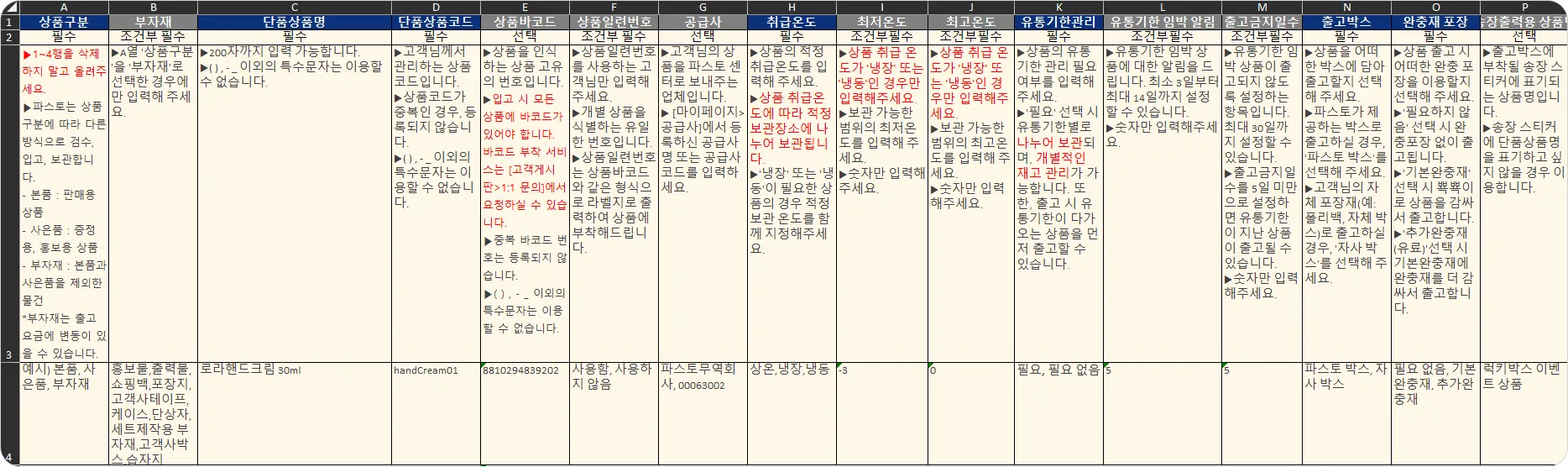Select column N header
Viewport: 1568px width, 467px height.
[x=1346, y=7]
